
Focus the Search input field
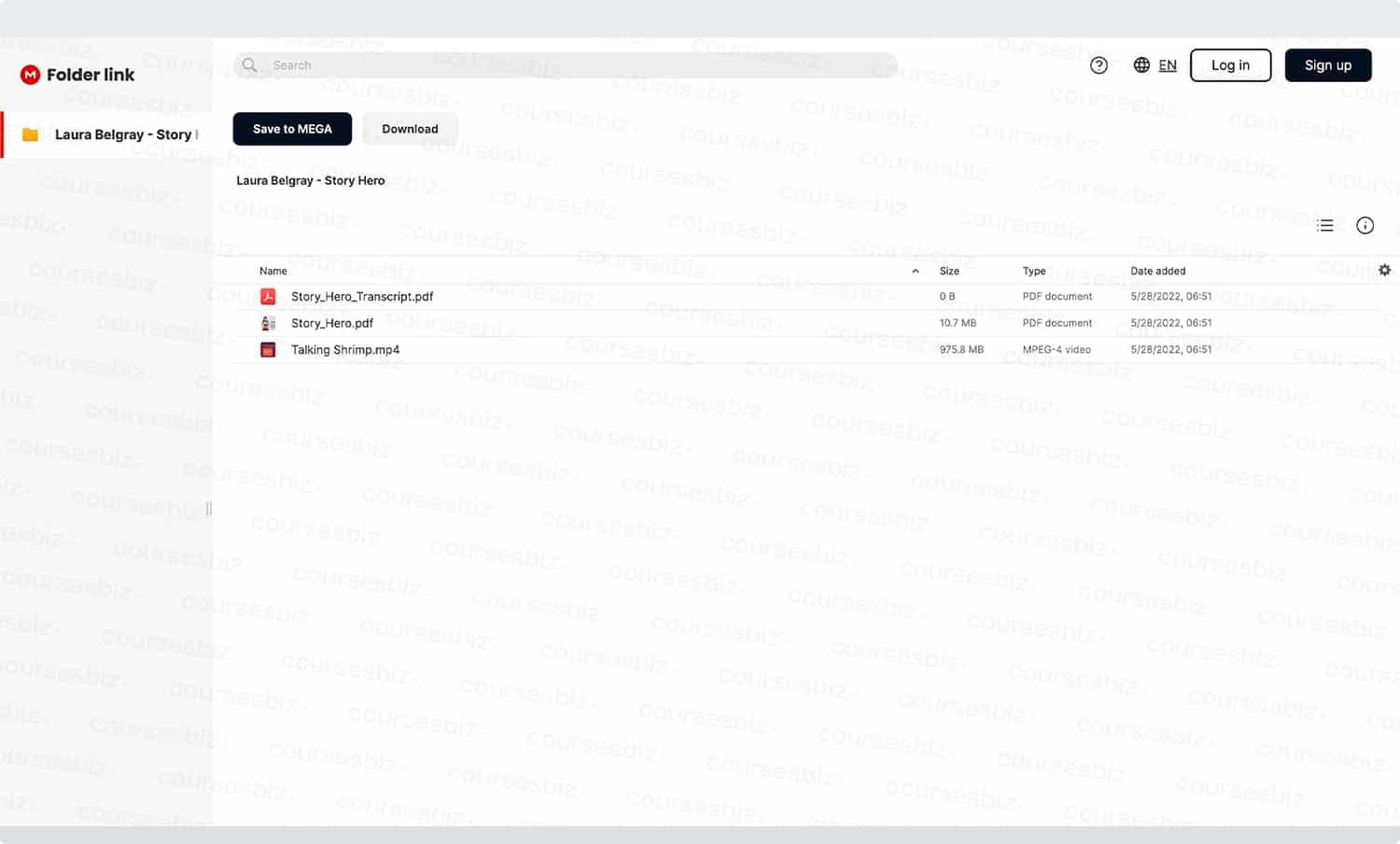[x=566, y=65]
